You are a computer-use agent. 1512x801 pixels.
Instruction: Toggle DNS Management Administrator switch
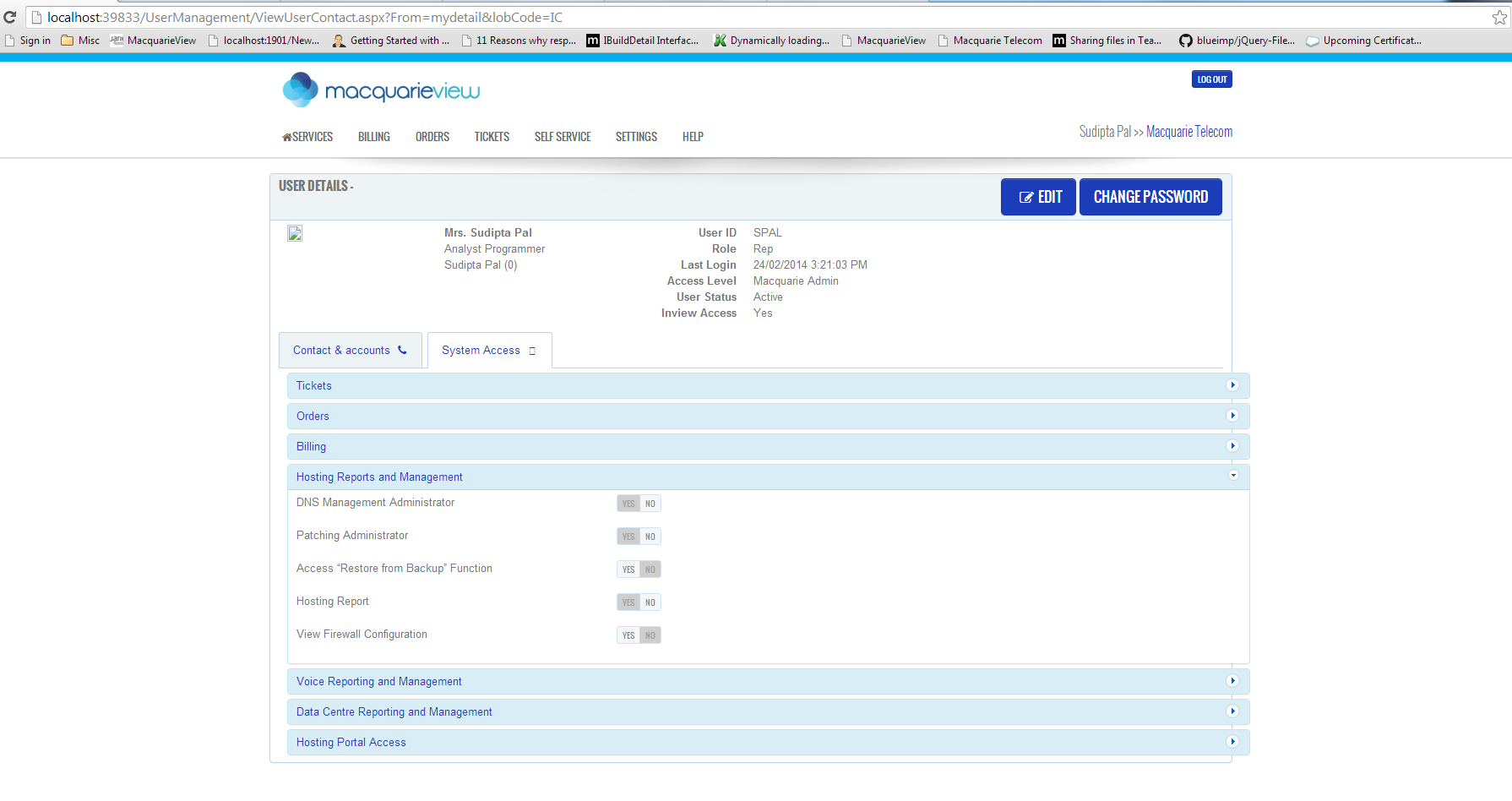(639, 504)
